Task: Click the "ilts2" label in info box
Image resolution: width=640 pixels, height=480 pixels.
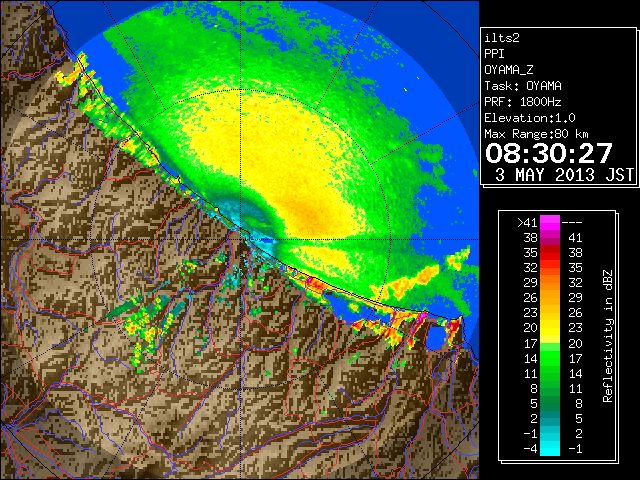Action: click(x=502, y=38)
